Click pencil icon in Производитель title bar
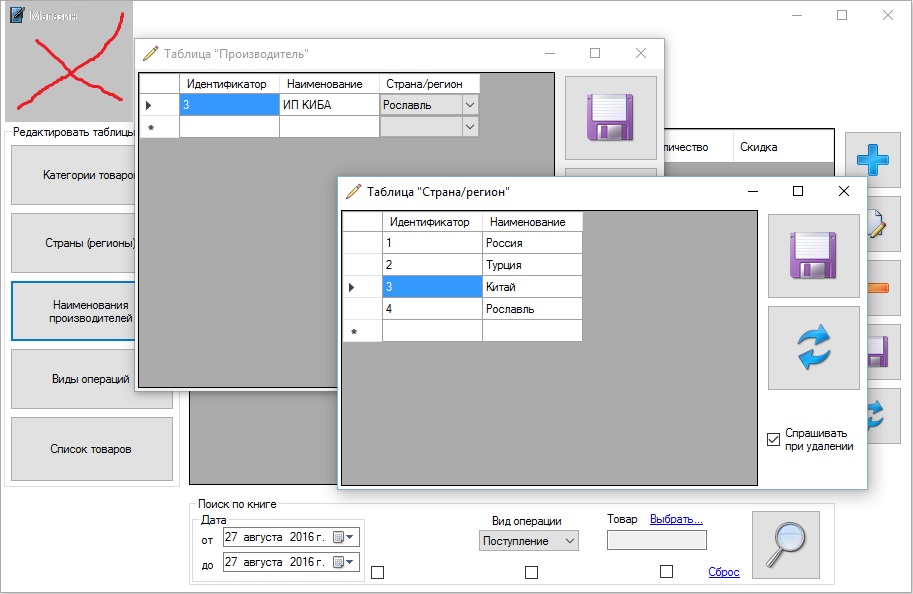 pyautogui.click(x=150, y=54)
